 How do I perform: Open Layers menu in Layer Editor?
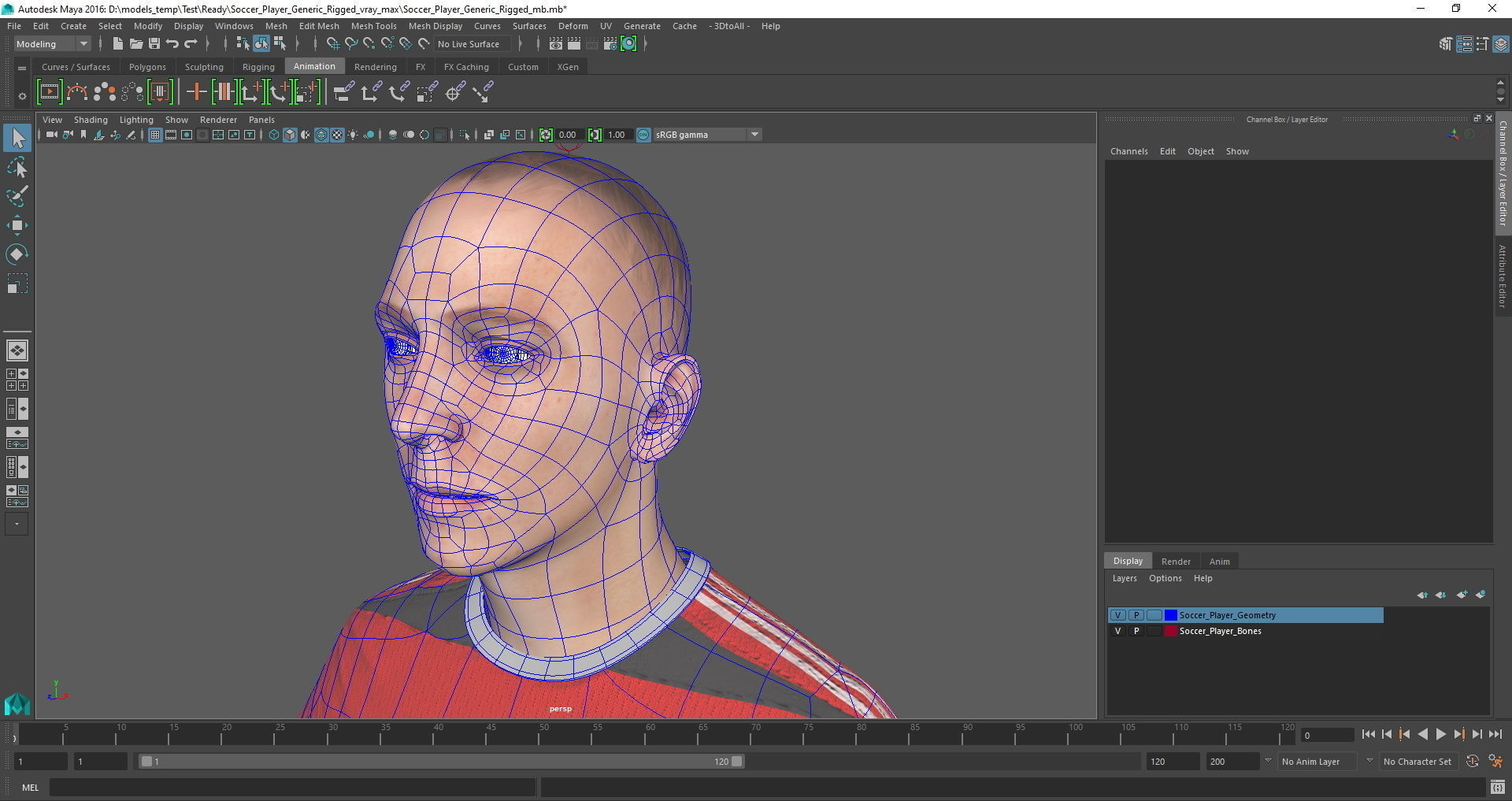1125,578
